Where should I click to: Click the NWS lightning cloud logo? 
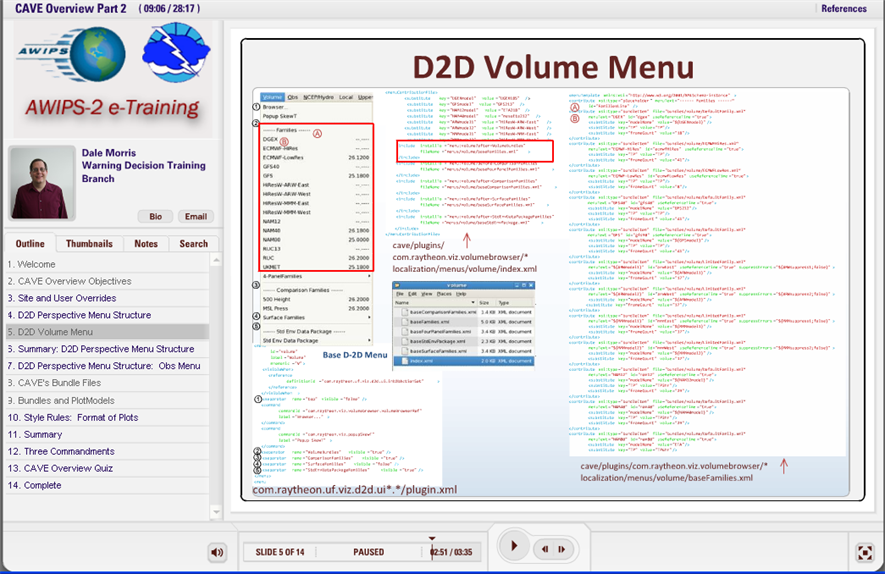tap(176, 52)
